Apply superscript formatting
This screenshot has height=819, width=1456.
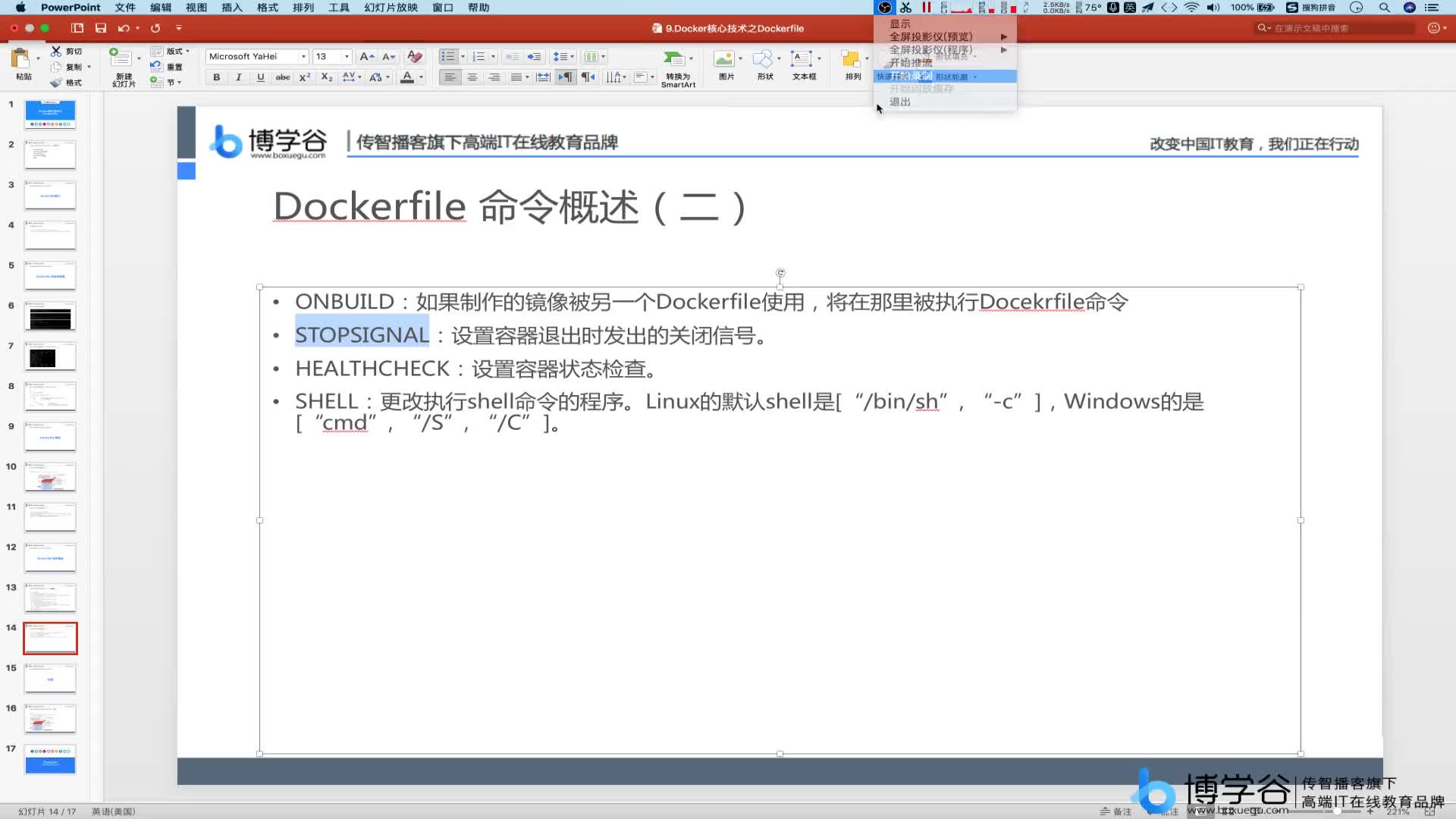[304, 77]
